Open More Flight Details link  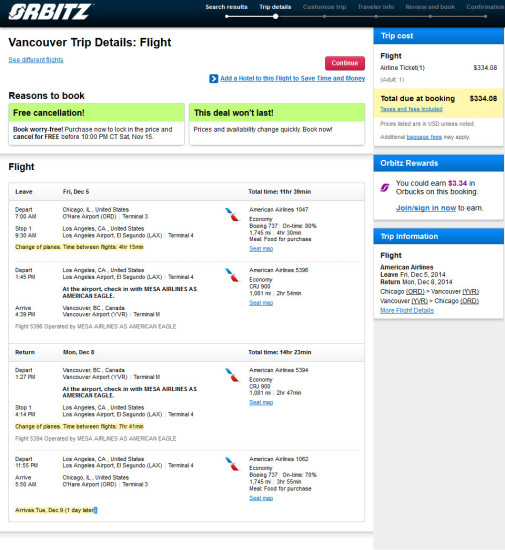[407, 310]
